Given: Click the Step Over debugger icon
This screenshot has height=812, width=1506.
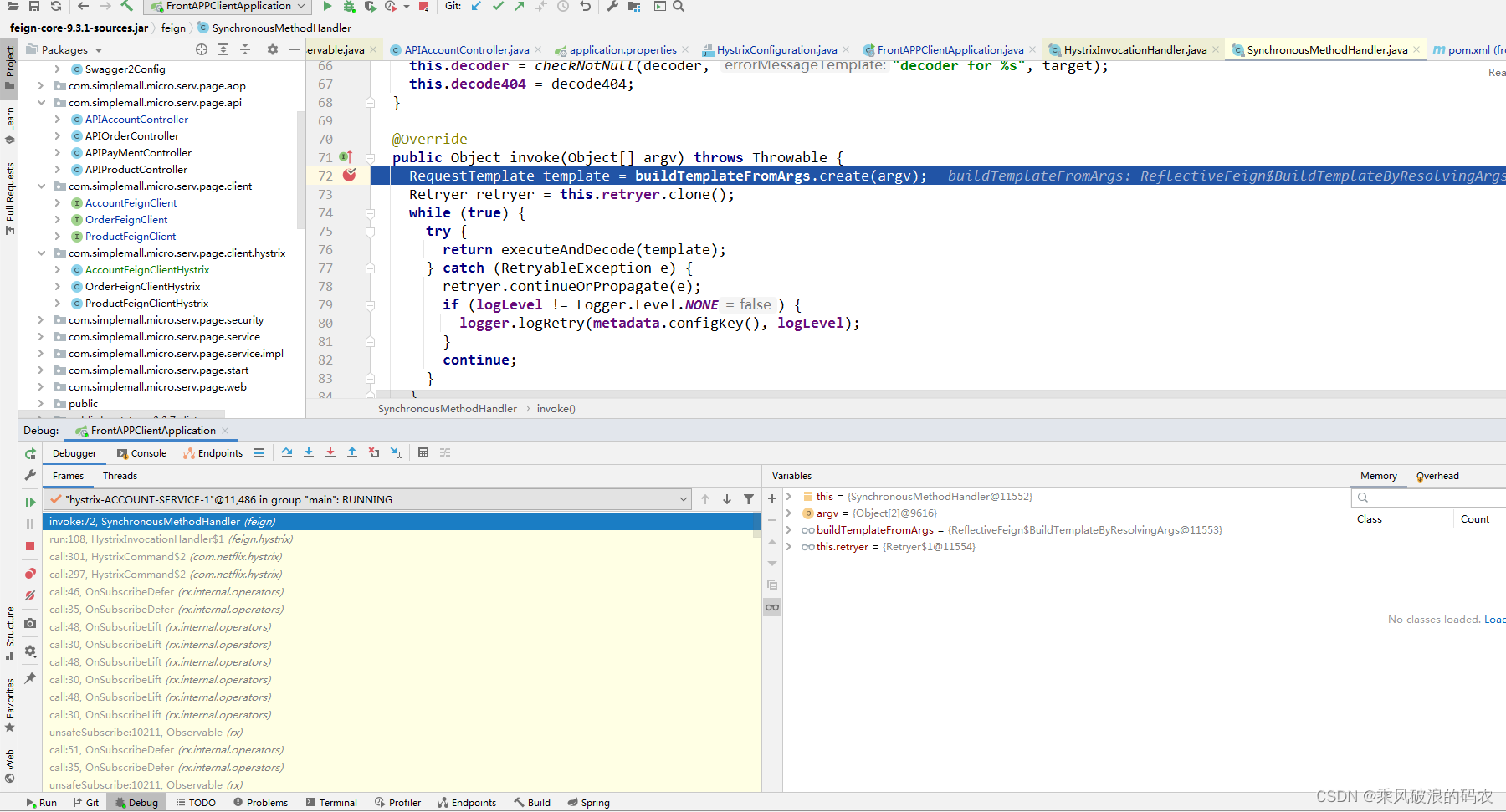Looking at the screenshot, I should [x=287, y=452].
